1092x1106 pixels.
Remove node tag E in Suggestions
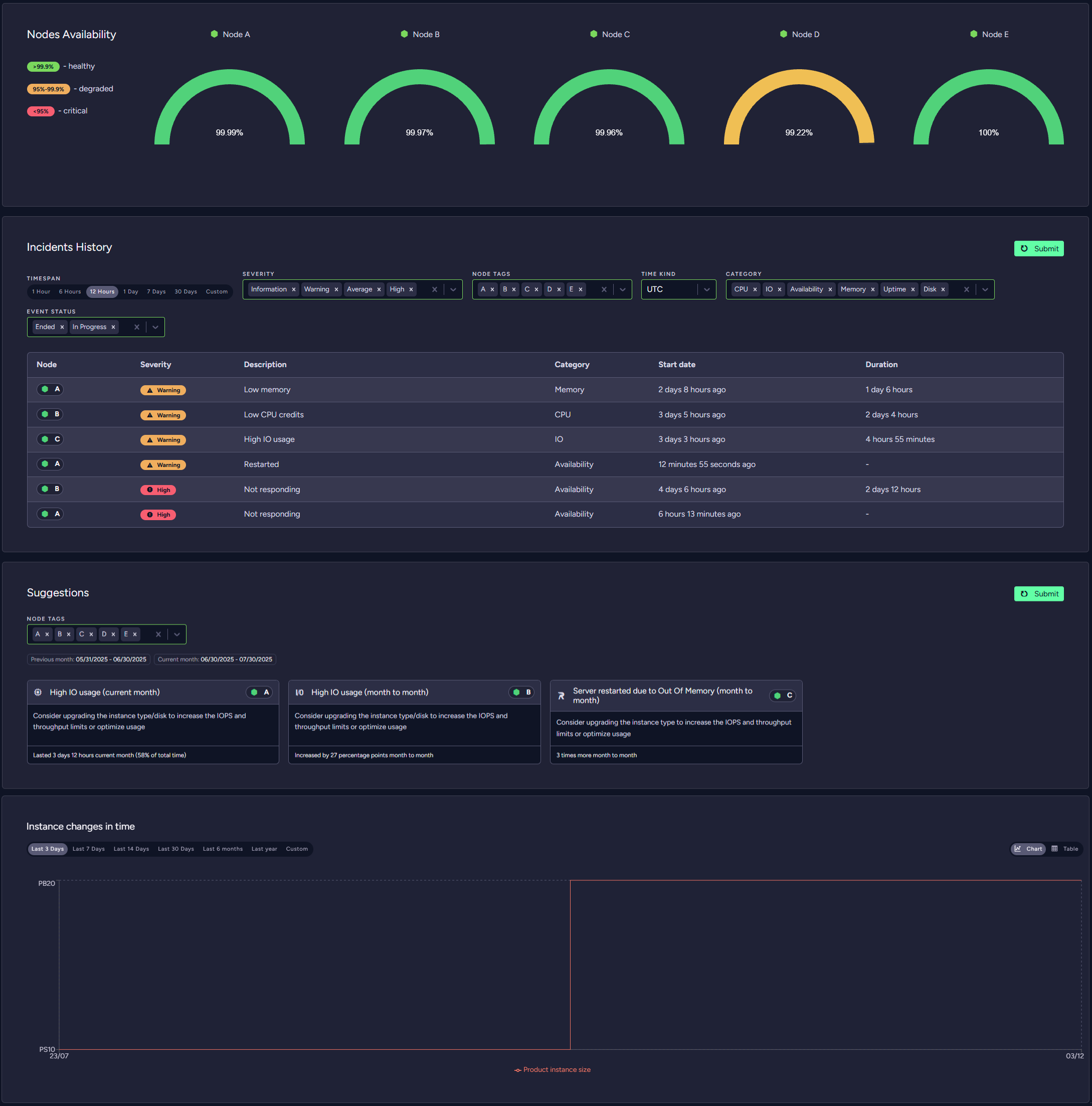(135, 635)
